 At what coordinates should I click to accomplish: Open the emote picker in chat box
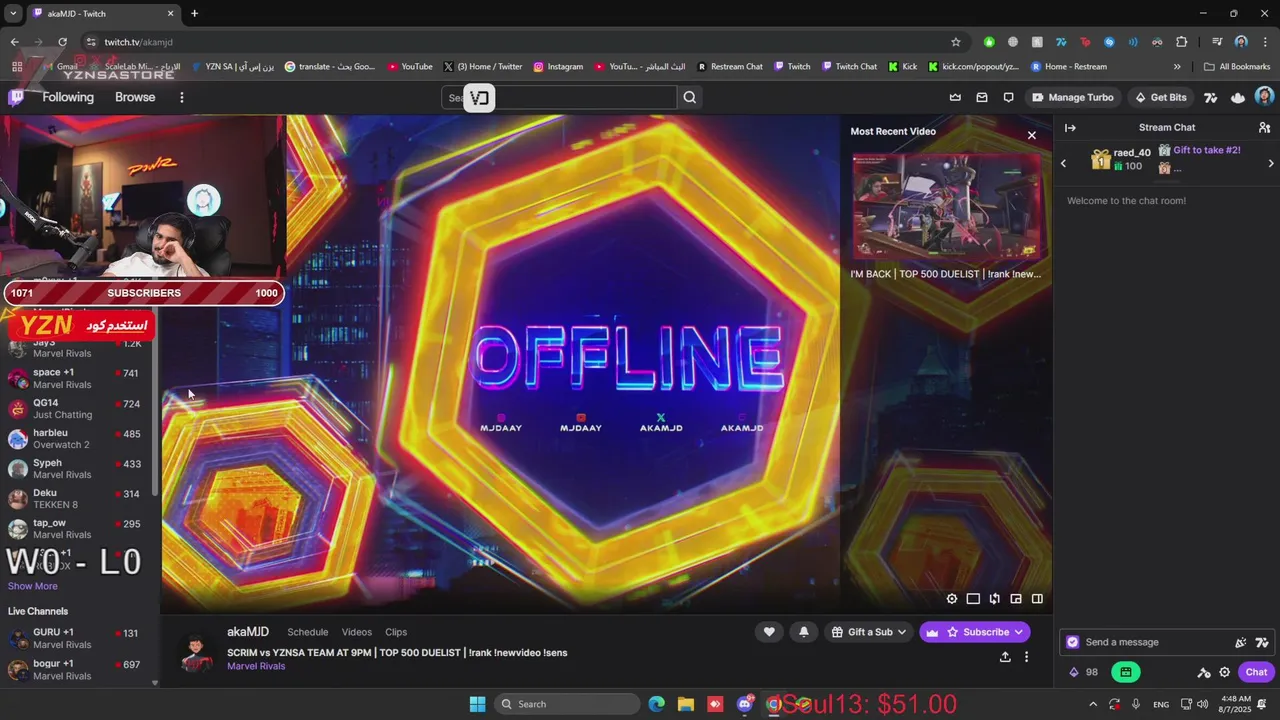coord(1240,642)
